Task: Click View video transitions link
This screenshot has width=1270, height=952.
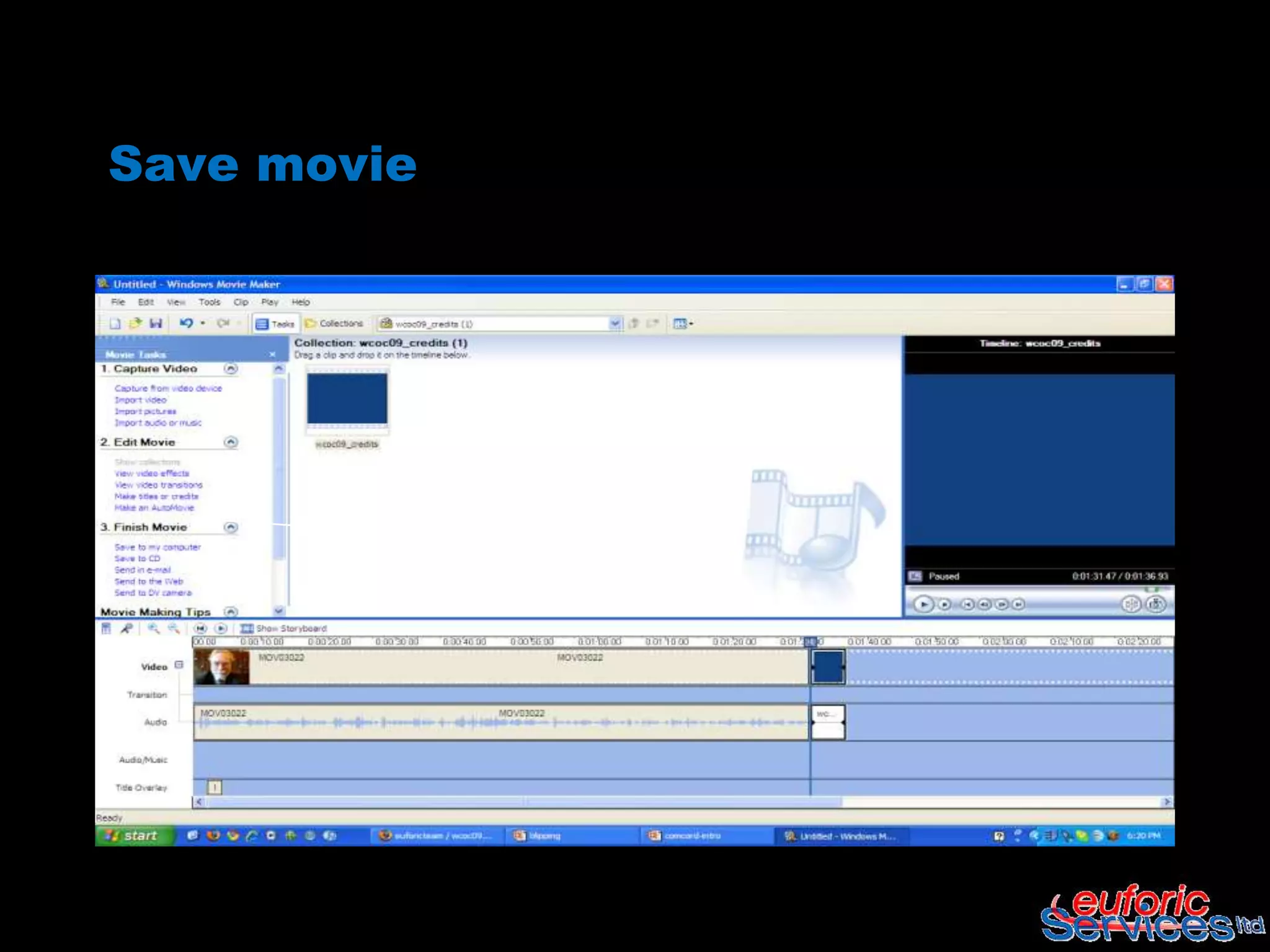Action: 159,485
